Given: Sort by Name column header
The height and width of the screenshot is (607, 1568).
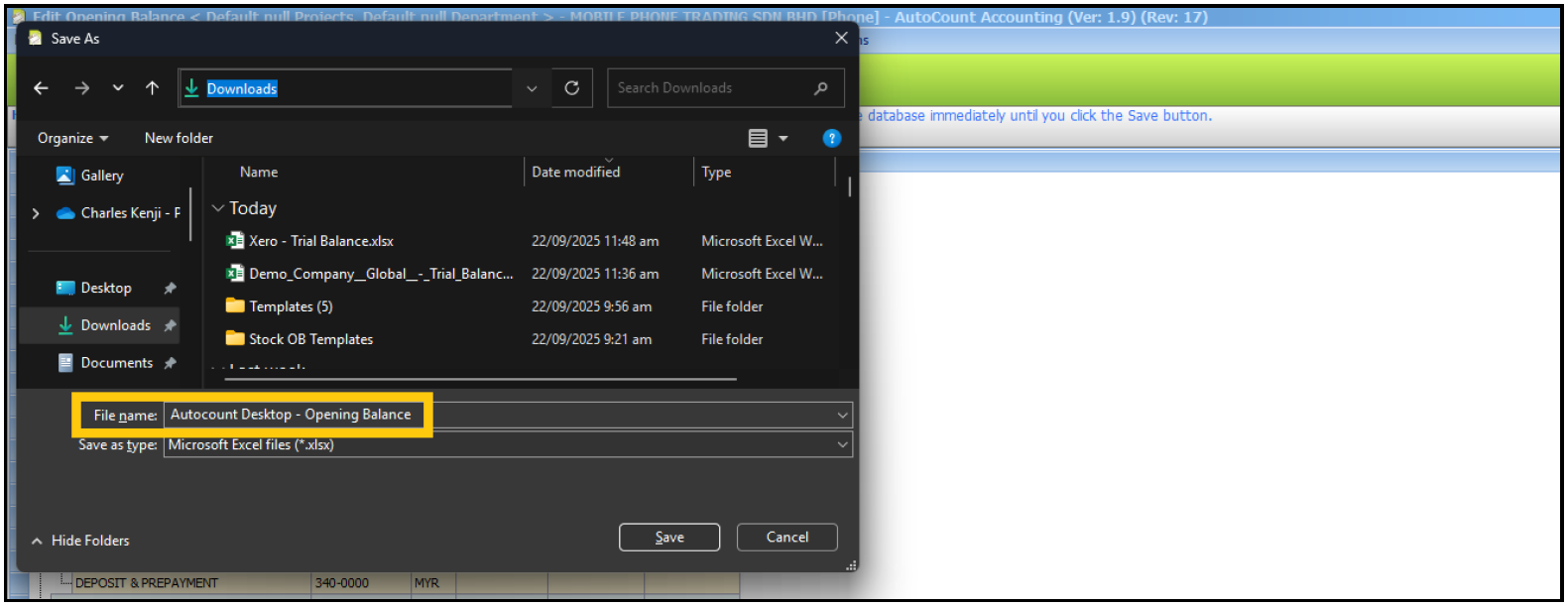Looking at the screenshot, I should point(259,172).
